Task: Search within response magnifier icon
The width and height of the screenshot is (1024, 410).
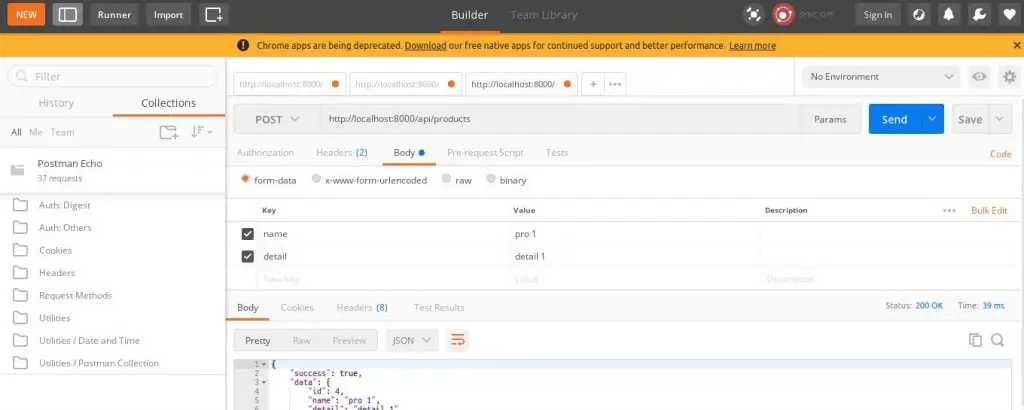Action: [x=997, y=339]
